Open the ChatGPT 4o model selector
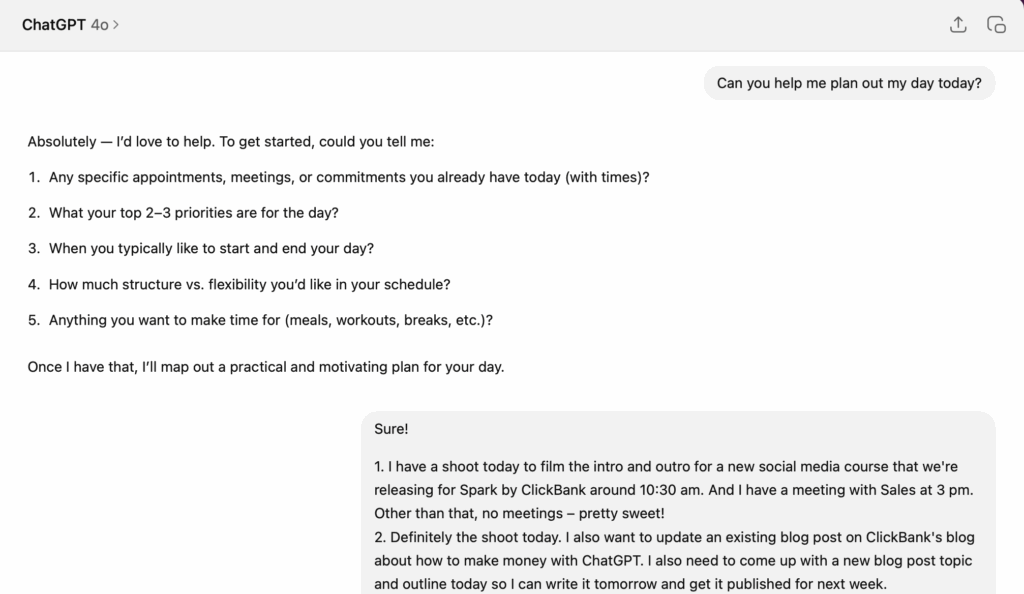 point(71,25)
